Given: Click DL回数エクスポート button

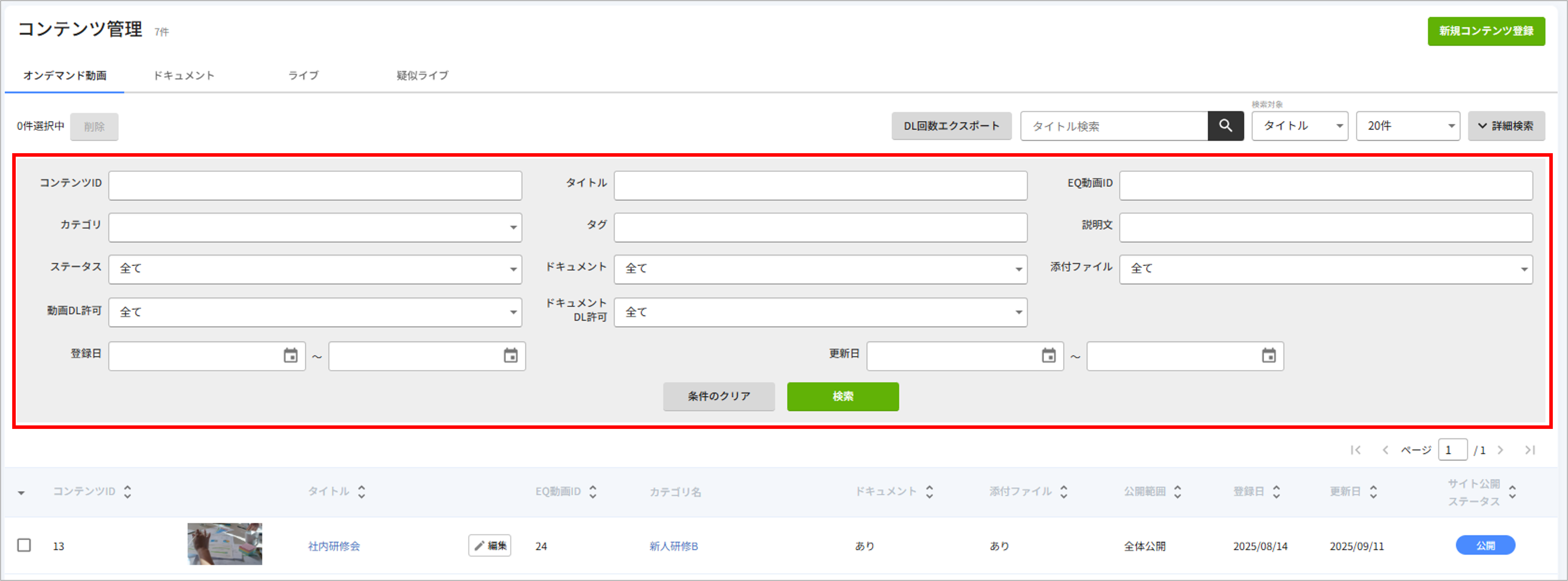Looking at the screenshot, I should 951,126.
